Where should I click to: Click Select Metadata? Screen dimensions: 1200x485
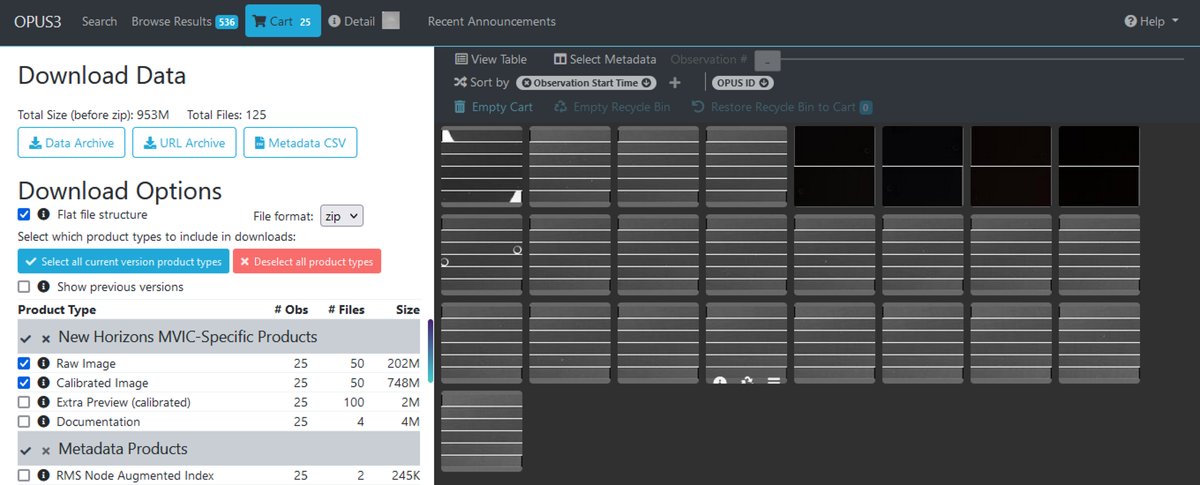click(605, 59)
